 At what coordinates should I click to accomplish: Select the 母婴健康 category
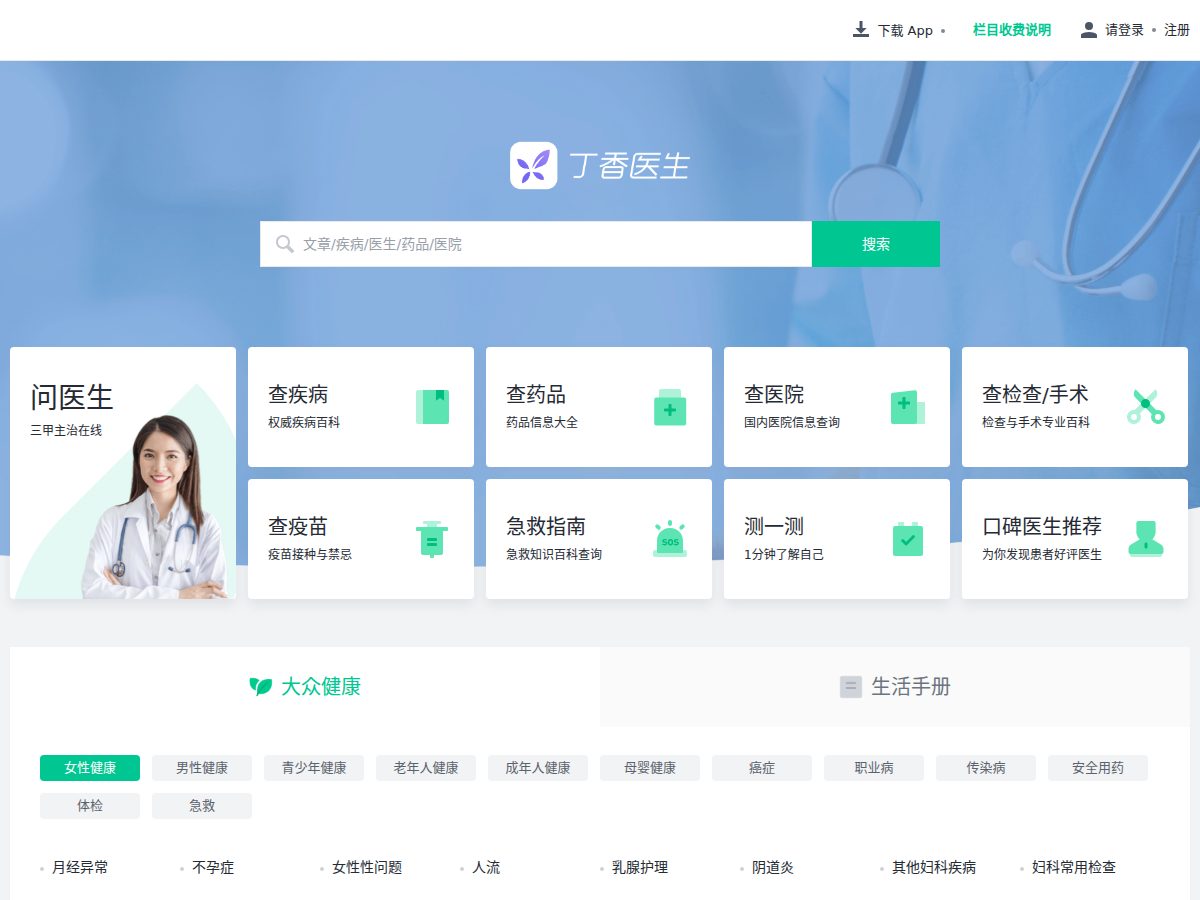point(650,768)
